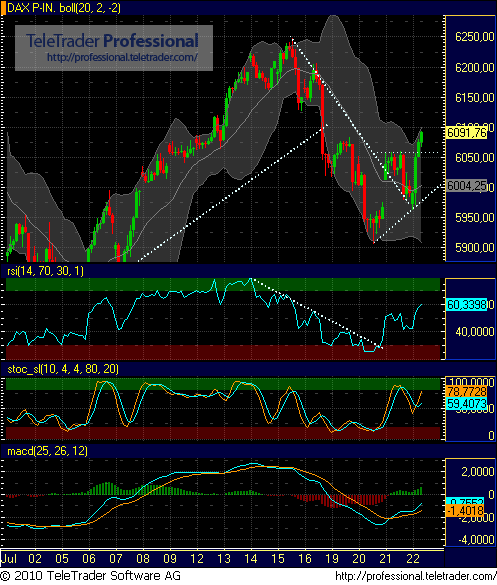Click the DAX P-IN. boll(20, 2, -2) title
The height and width of the screenshot is (585, 497).
(64, 8)
